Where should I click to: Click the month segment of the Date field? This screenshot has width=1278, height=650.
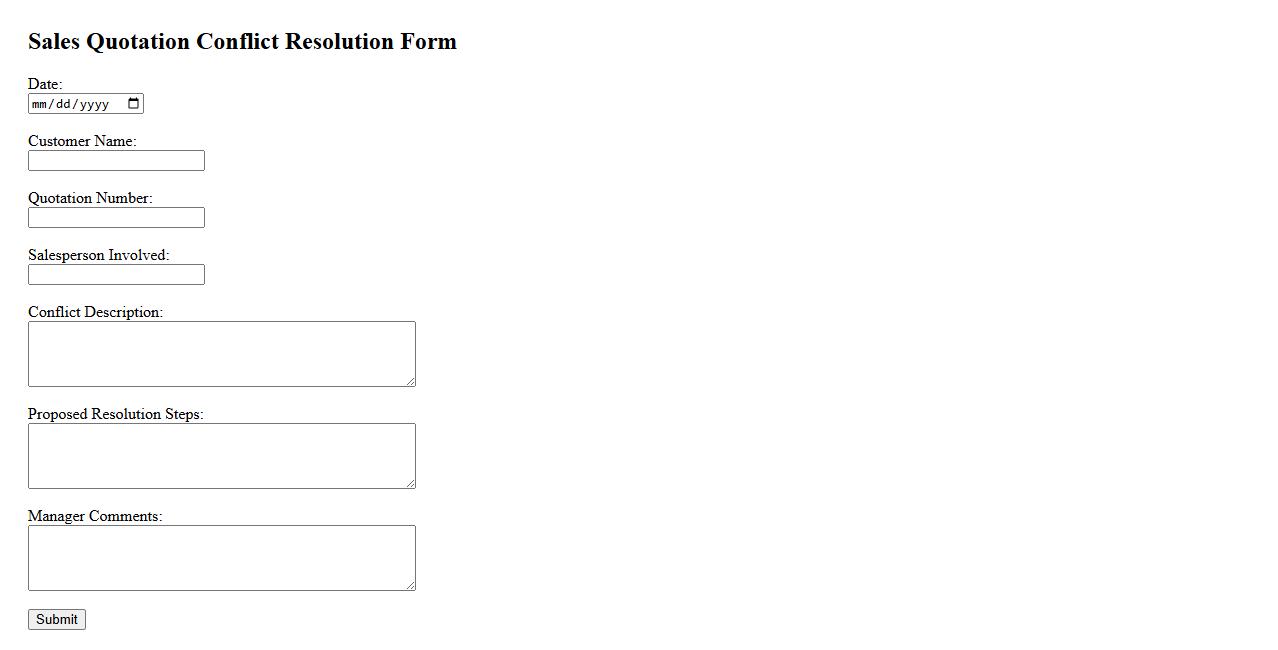pos(40,104)
